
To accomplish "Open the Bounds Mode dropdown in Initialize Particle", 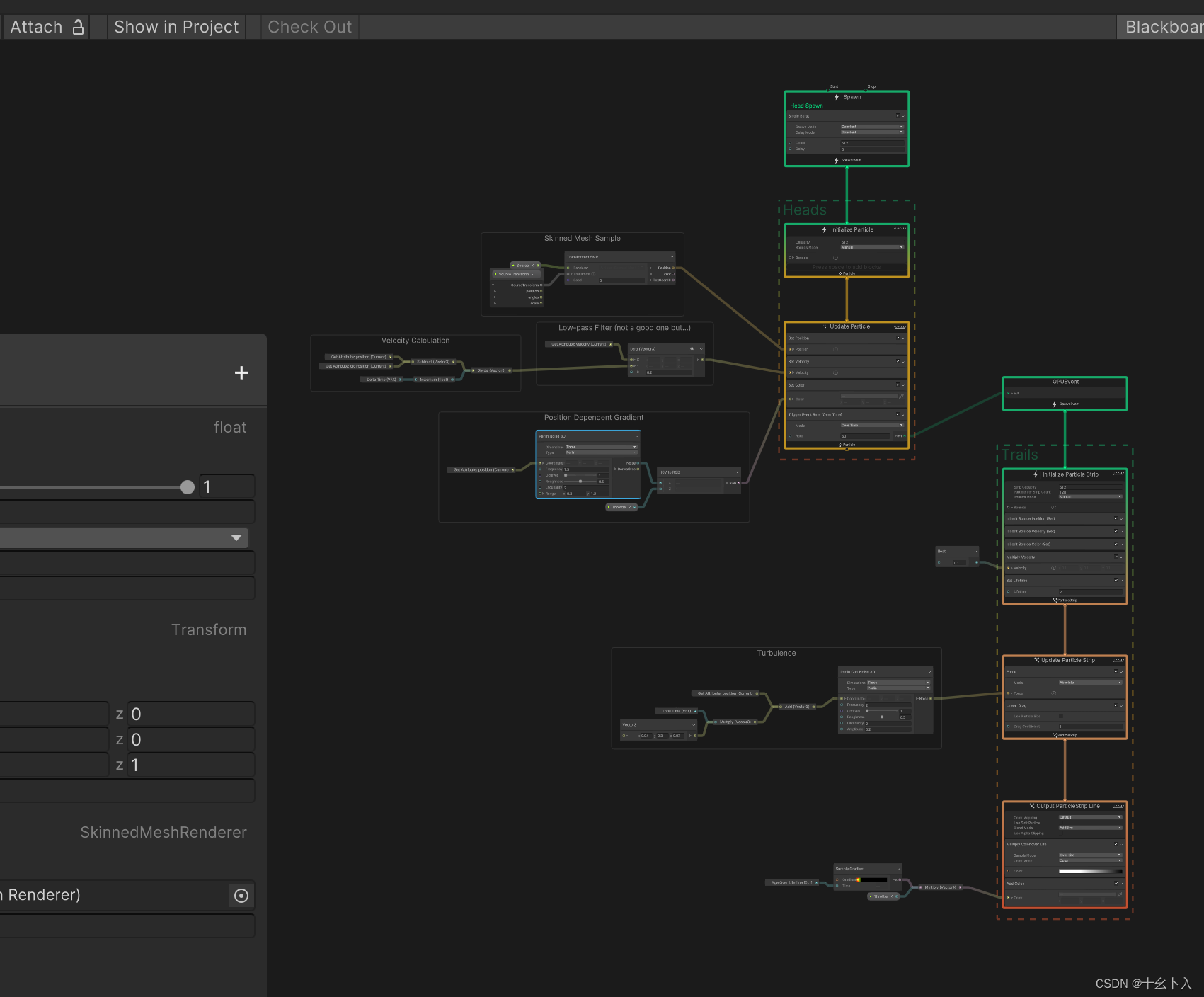I will point(872,247).
